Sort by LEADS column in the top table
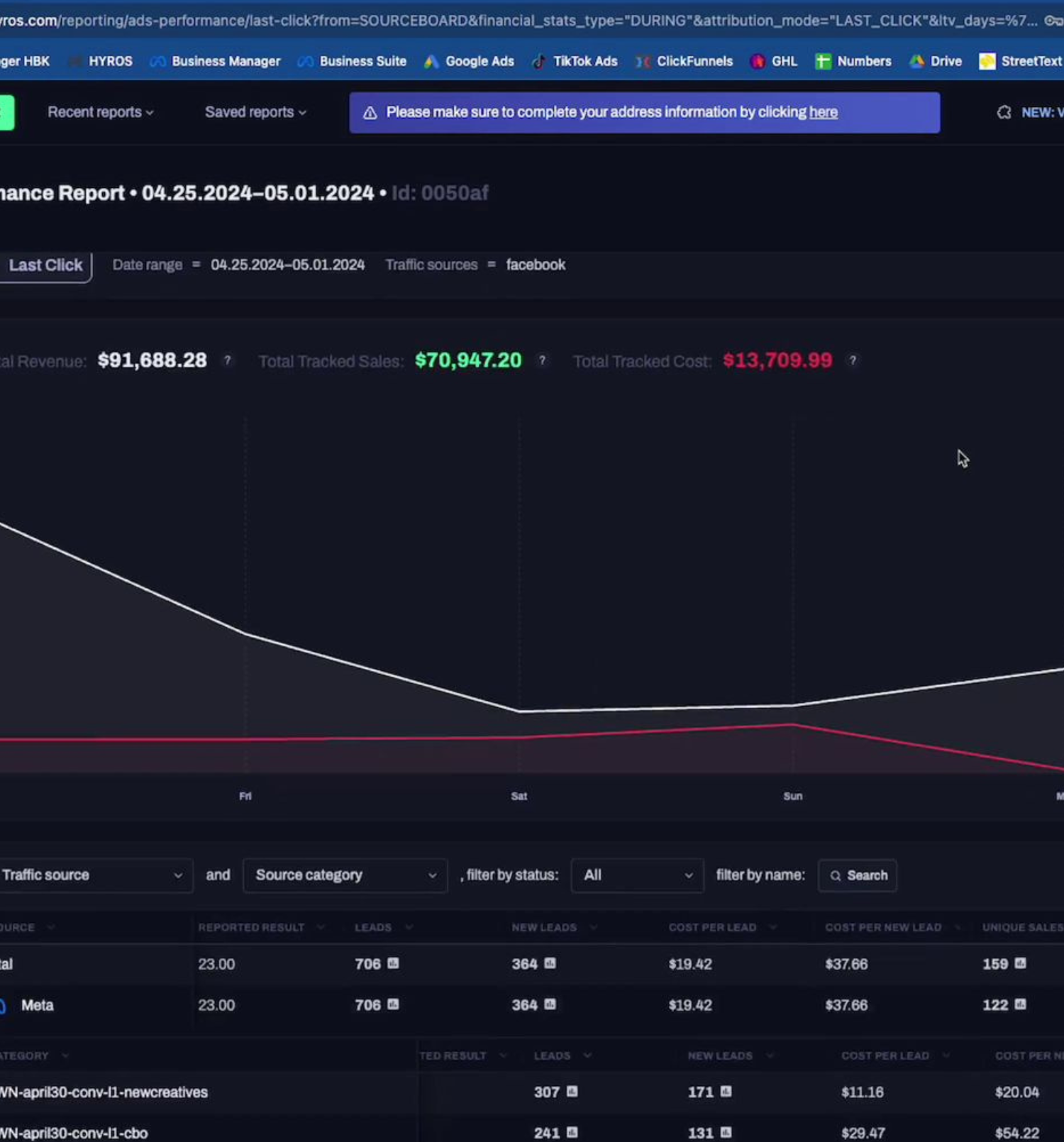This screenshot has height=1142, width=1064. [383, 927]
